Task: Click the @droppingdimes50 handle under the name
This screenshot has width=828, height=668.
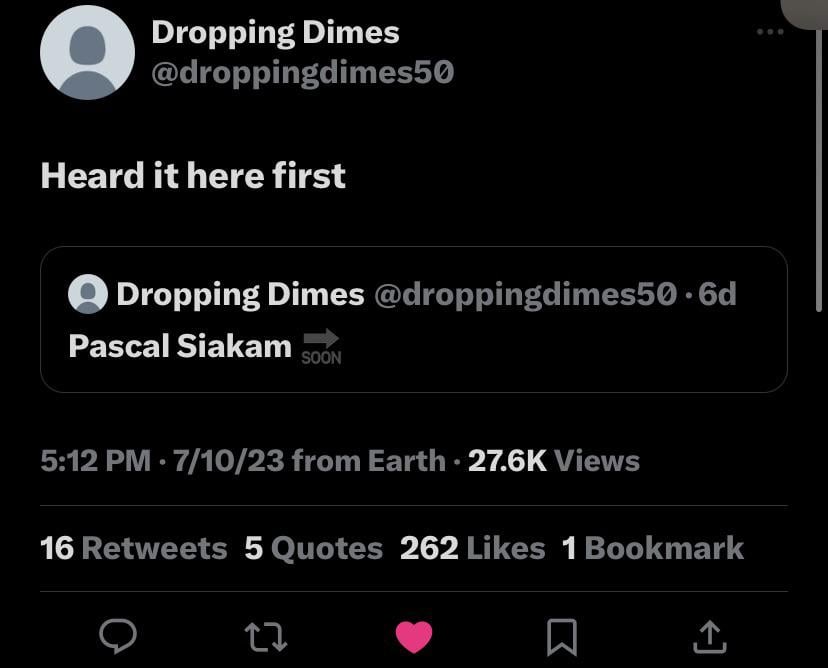Action: (302, 72)
